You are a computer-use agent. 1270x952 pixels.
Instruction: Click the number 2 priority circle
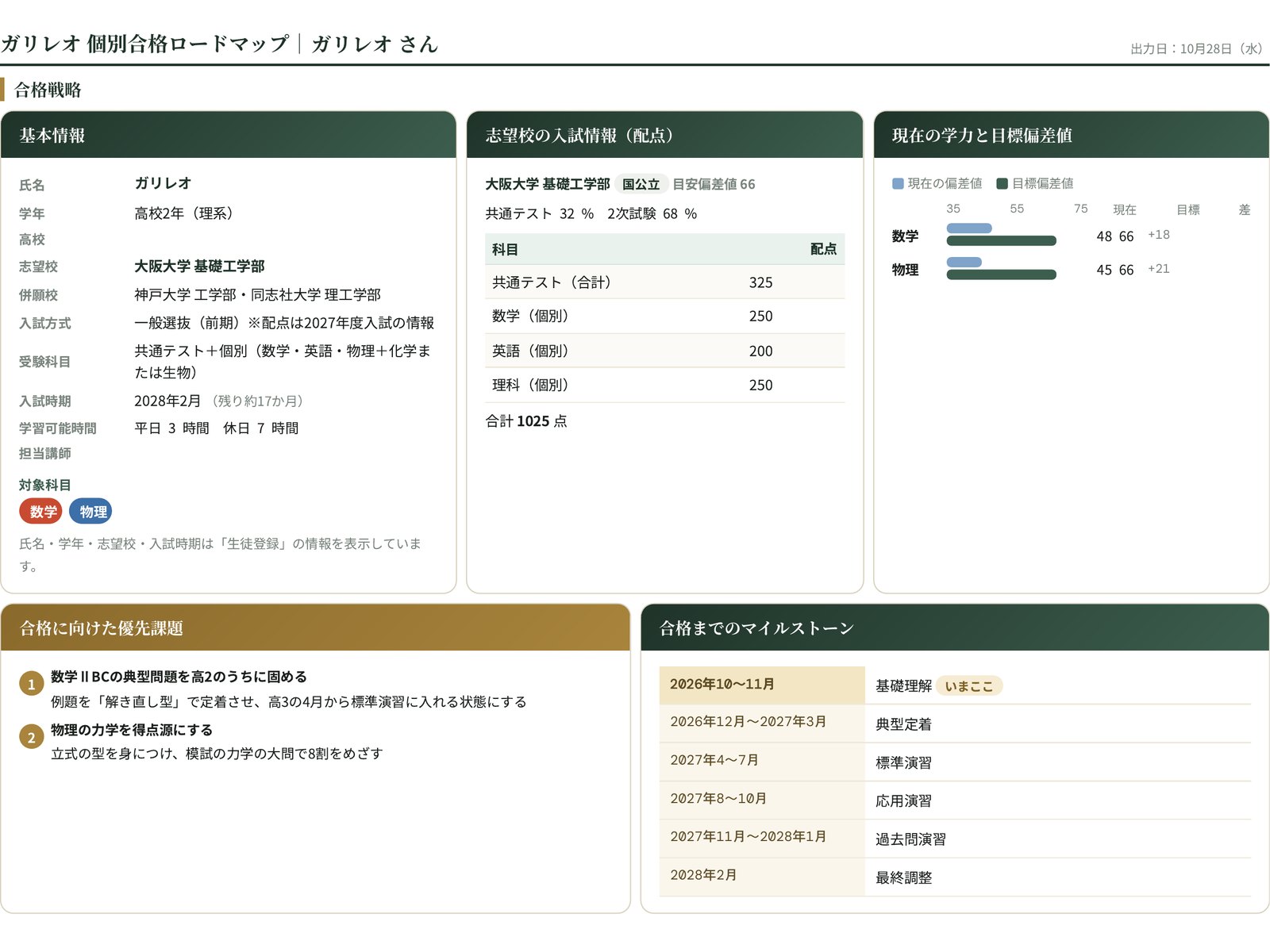click(31, 737)
